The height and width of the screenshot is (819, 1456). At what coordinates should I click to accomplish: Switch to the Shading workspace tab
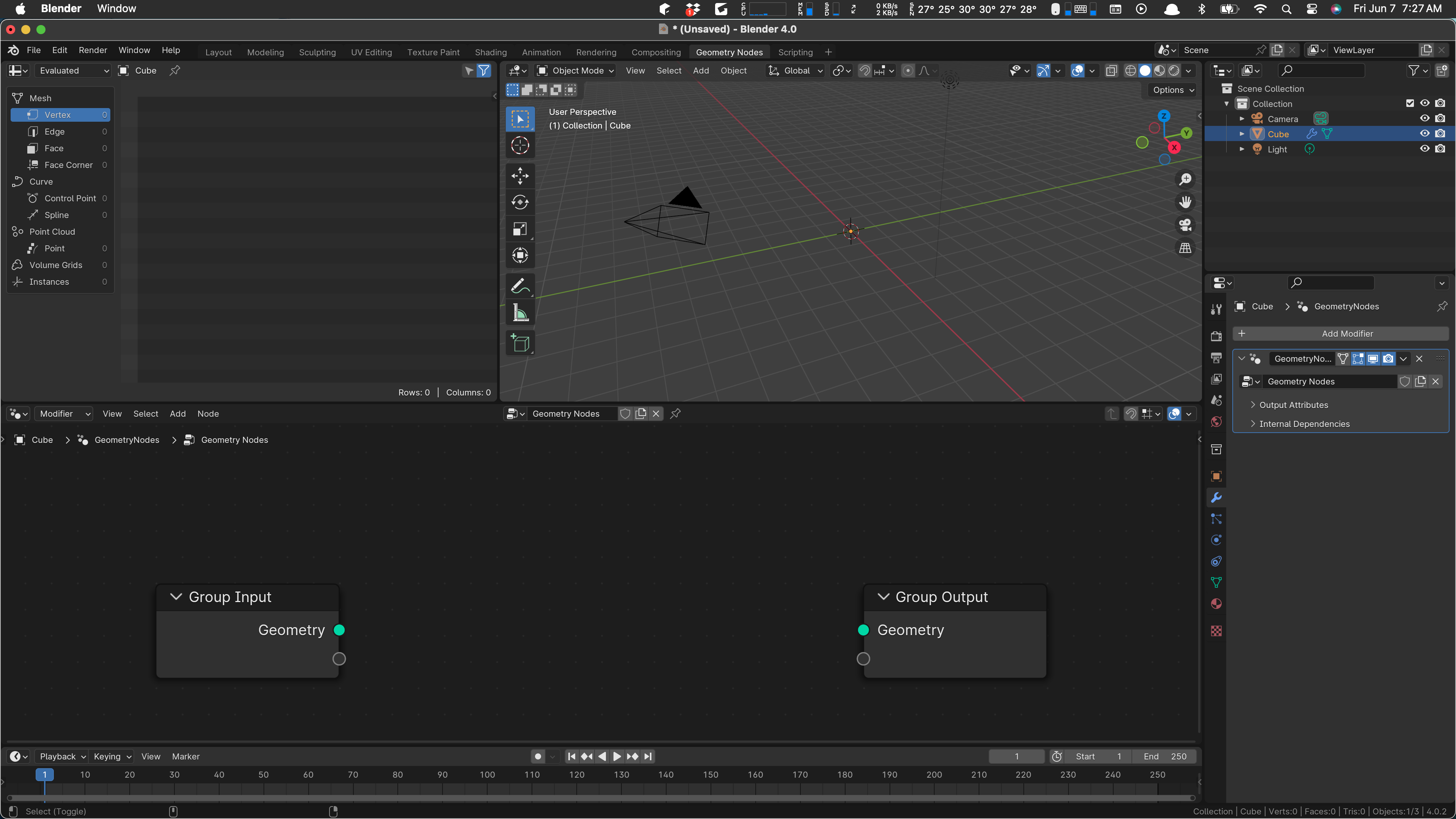coord(491,52)
